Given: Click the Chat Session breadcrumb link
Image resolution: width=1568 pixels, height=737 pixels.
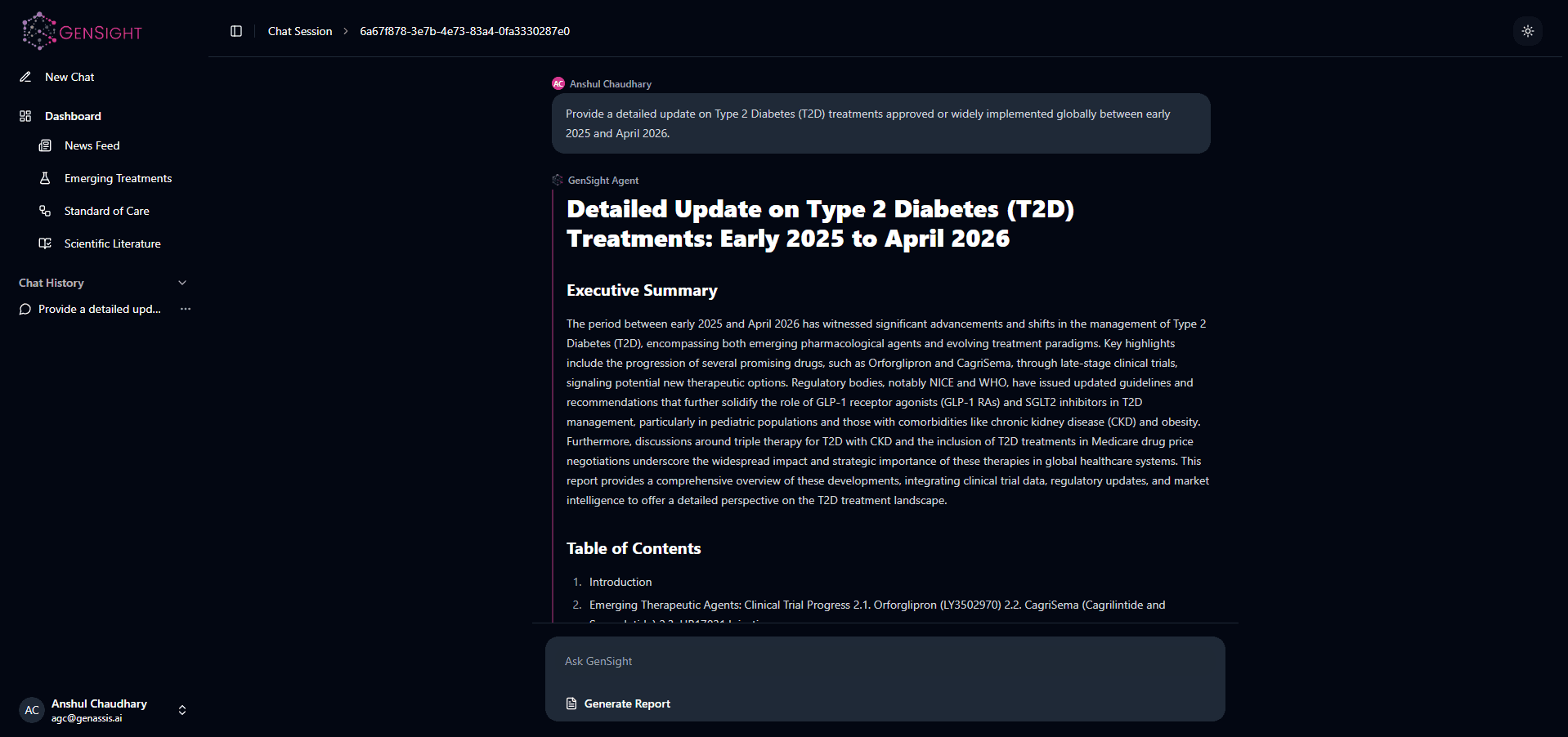Looking at the screenshot, I should click(300, 31).
